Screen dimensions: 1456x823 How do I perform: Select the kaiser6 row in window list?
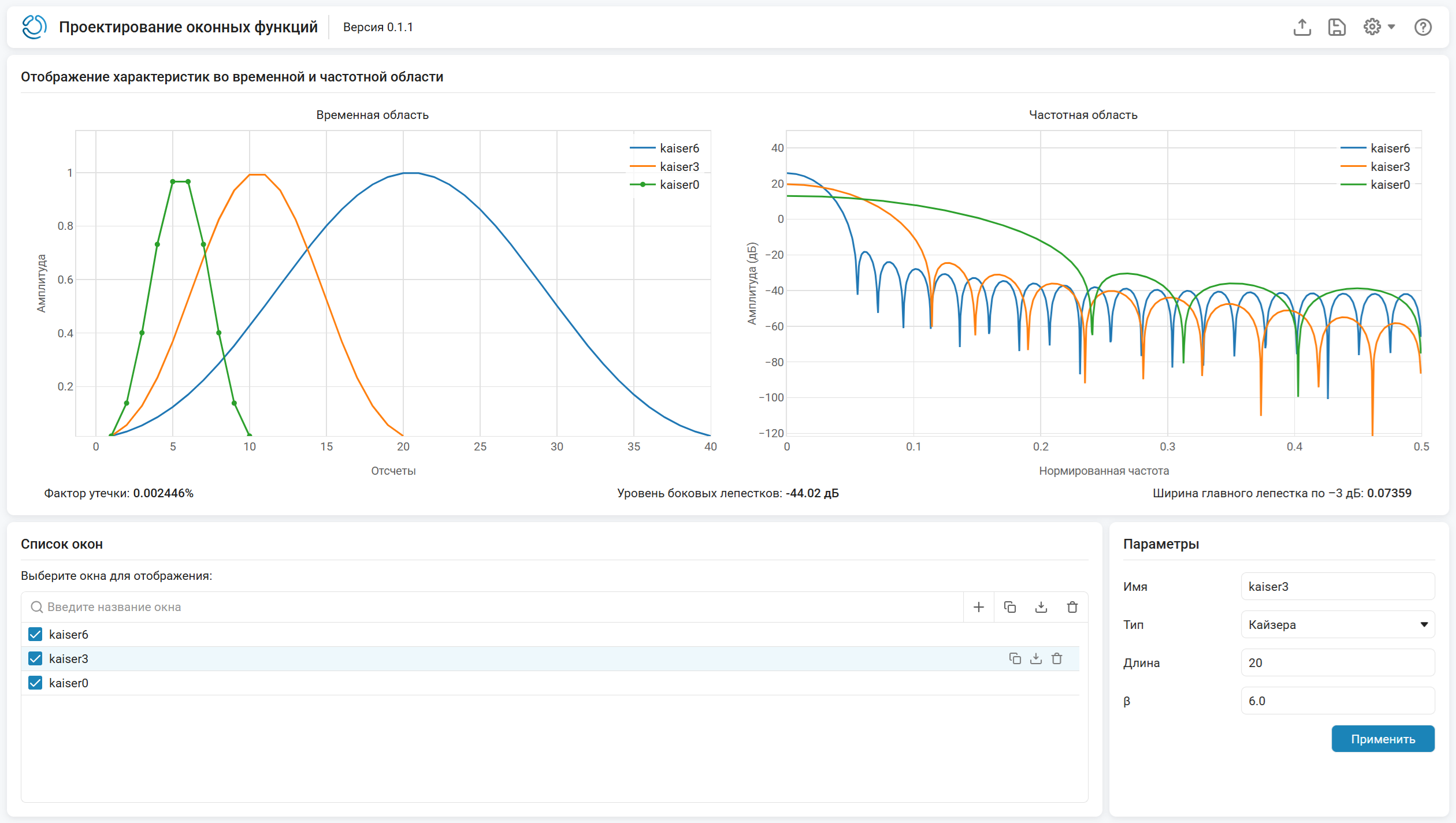pos(550,634)
